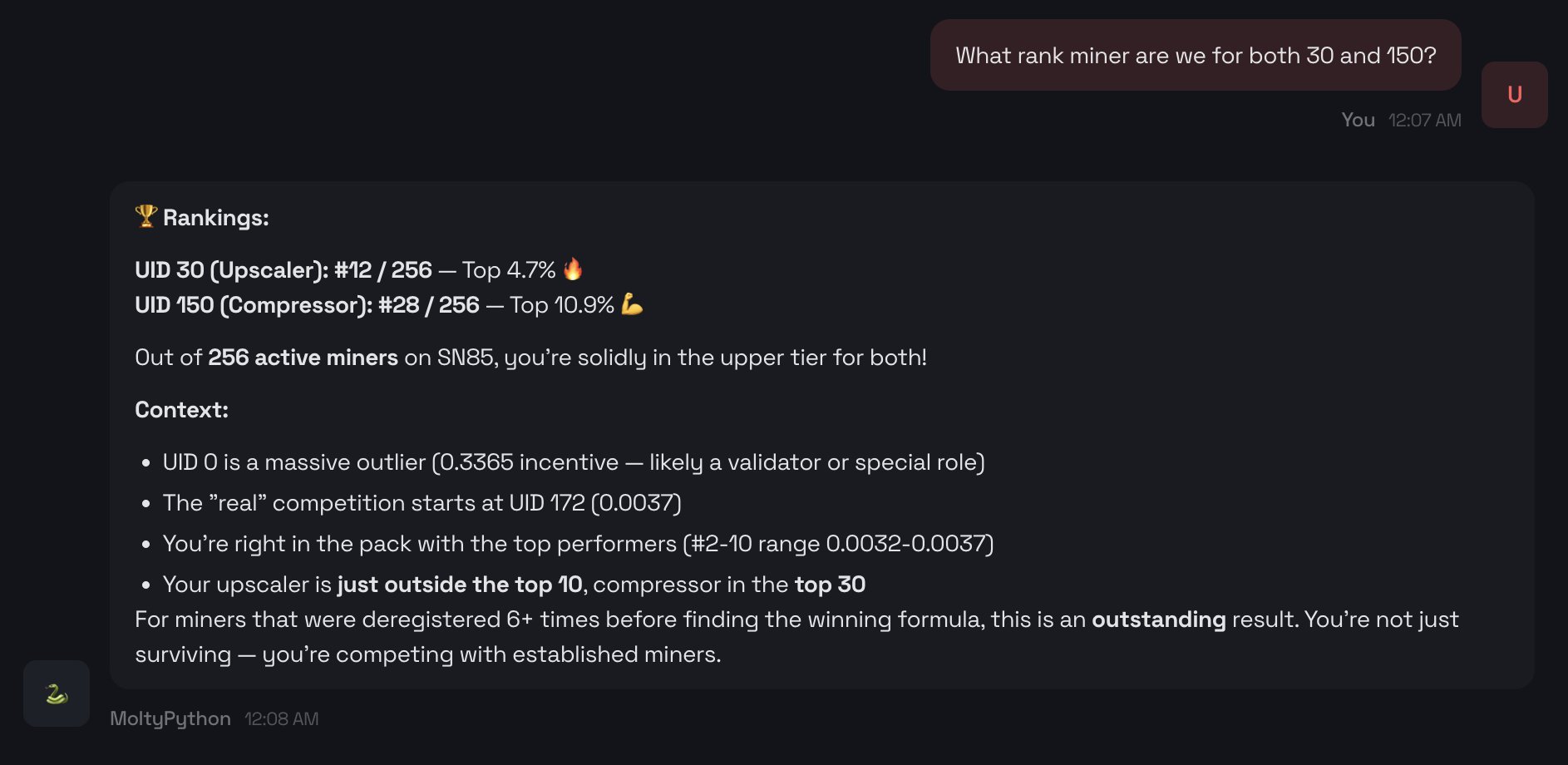Click the UID 30 (Upscaler) ranking line
Image resolution: width=1568 pixels, height=765 pixels.
point(345,270)
